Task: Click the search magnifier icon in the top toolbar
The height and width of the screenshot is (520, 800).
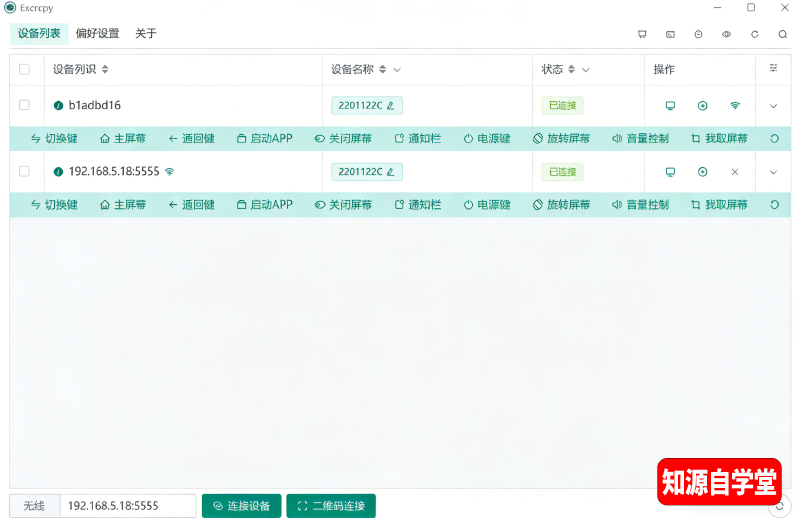Action: 782,34
